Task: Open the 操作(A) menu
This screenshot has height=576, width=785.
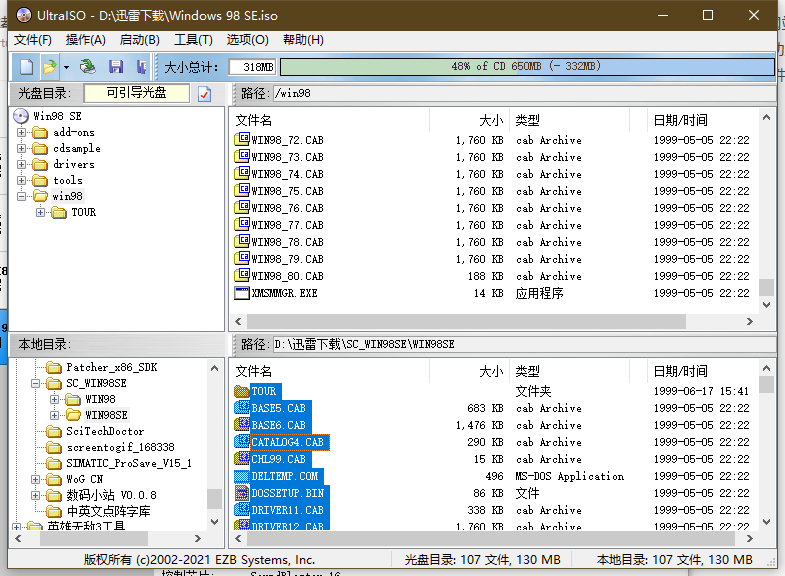Action: coord(86,40)
